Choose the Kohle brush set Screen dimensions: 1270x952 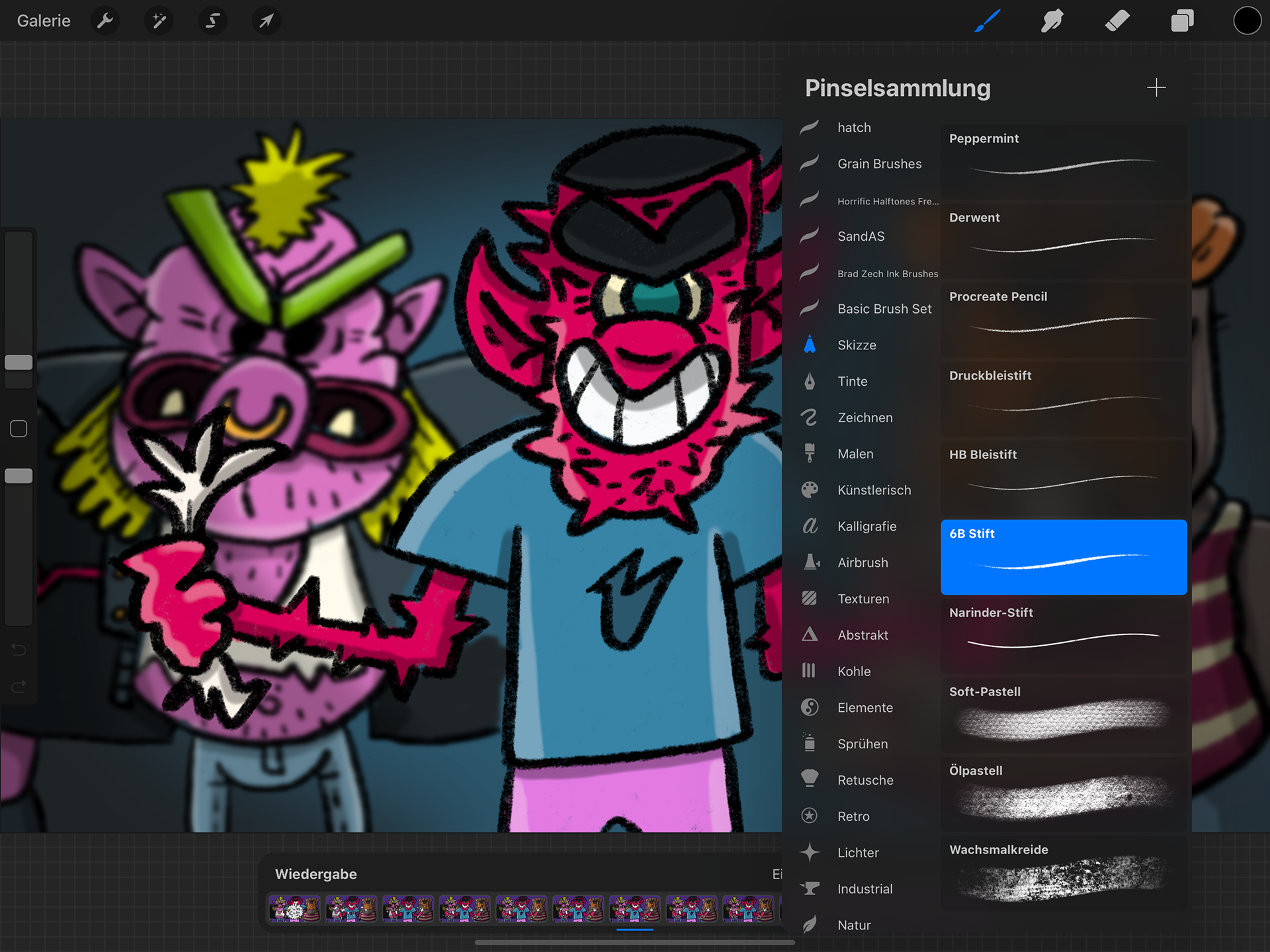(x=853, y=671)
